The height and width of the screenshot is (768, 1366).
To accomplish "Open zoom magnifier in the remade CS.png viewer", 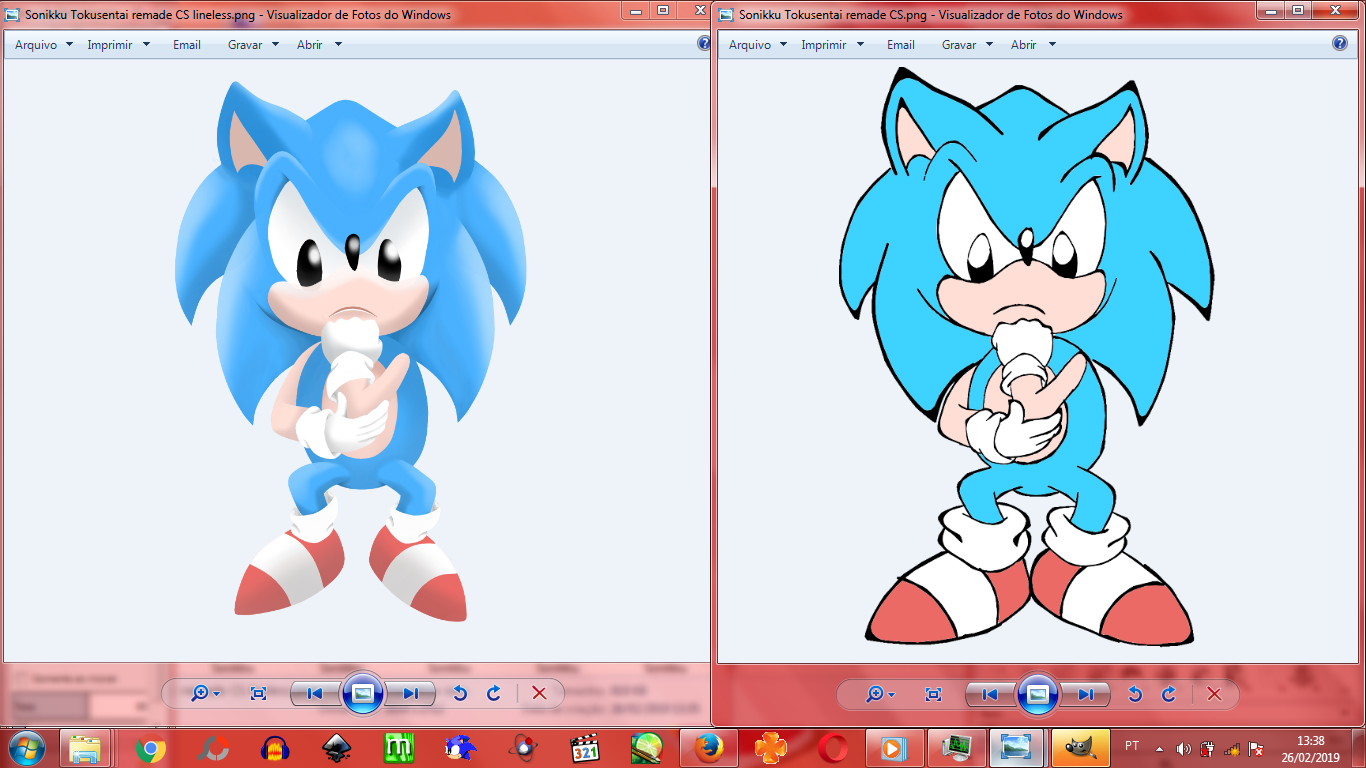I will (881, 694).
